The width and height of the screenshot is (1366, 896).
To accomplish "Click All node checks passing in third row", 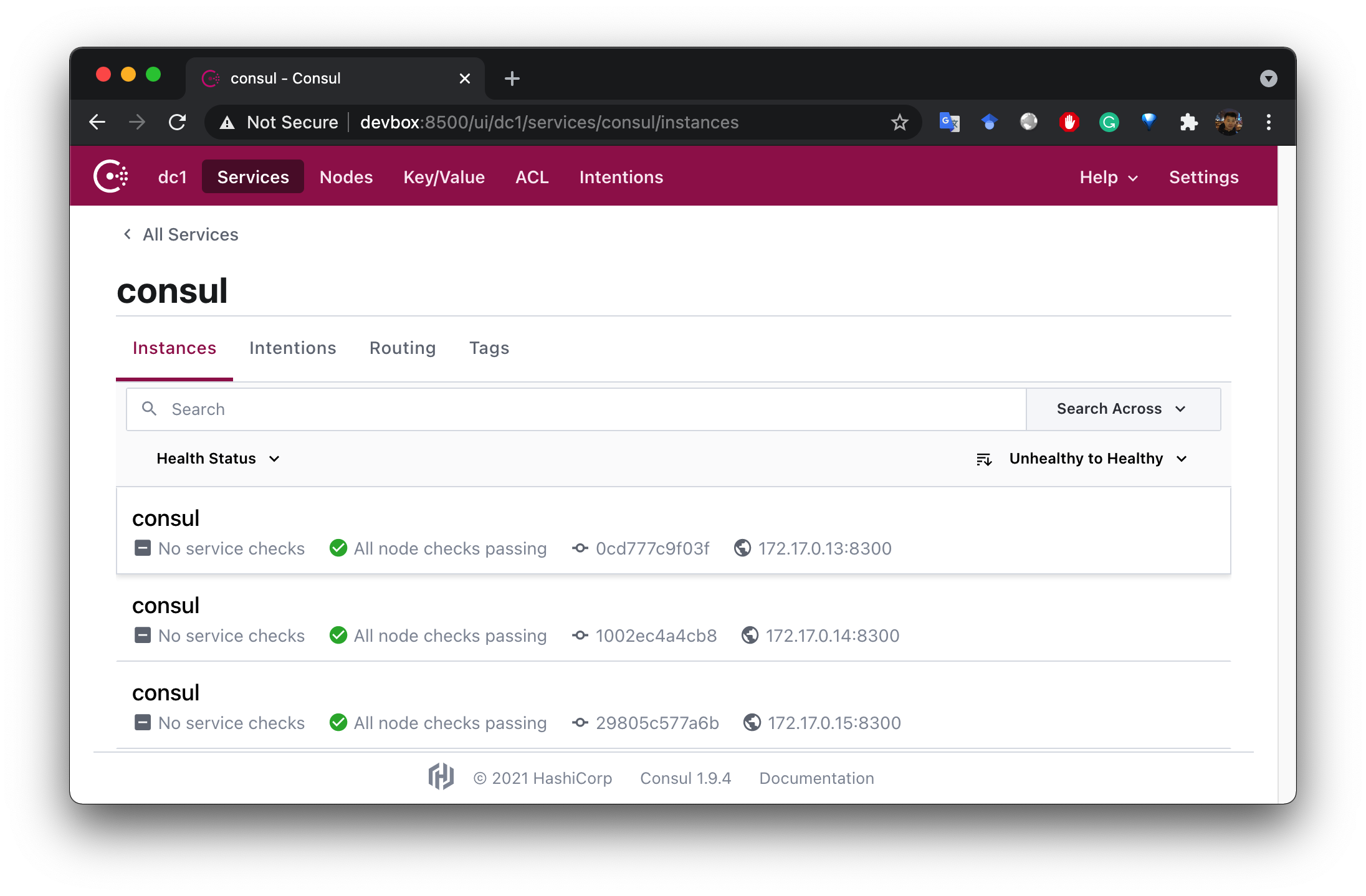I will 450,723.
